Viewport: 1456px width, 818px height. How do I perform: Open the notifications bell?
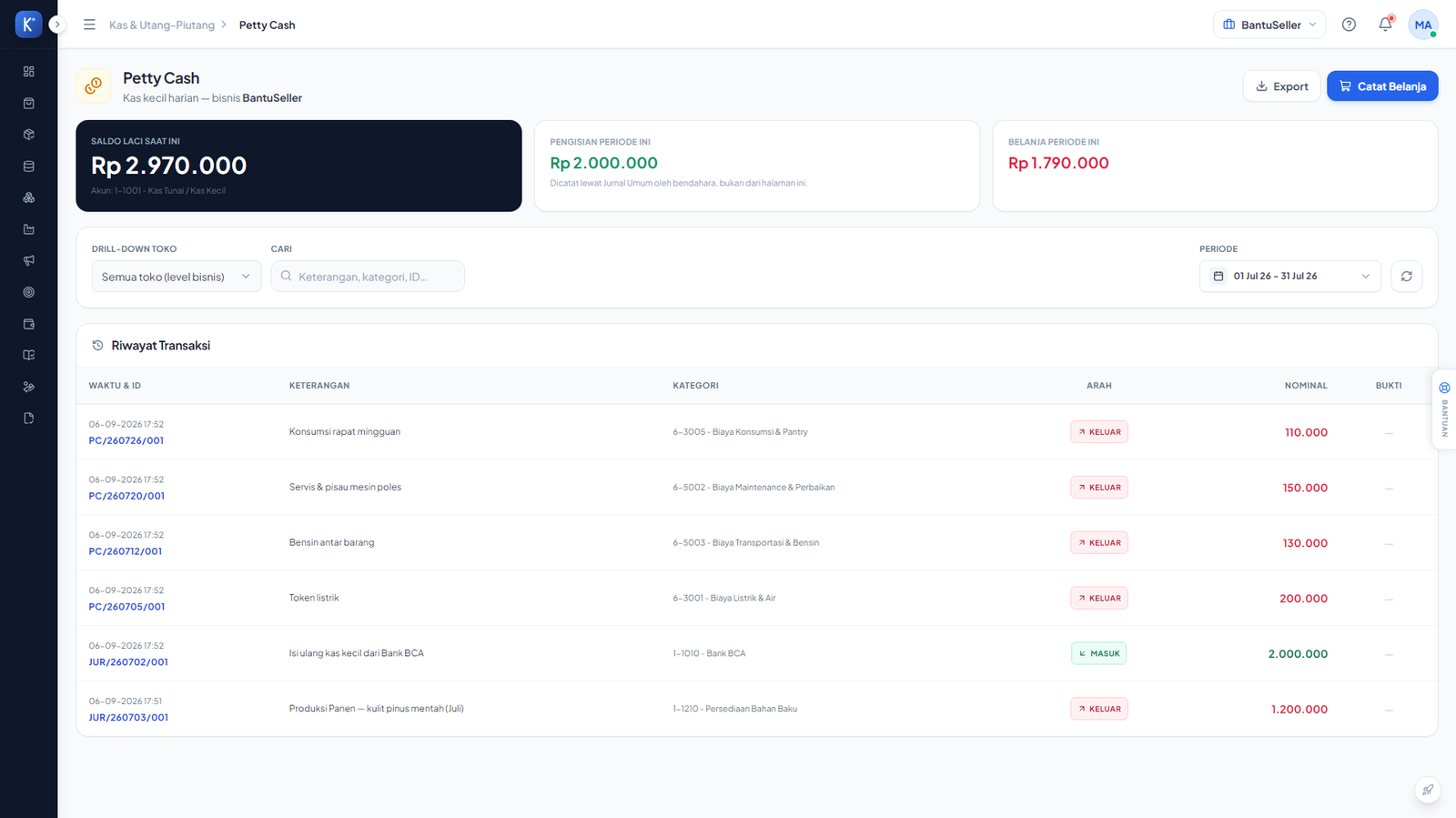click(x=1385, y=25)
